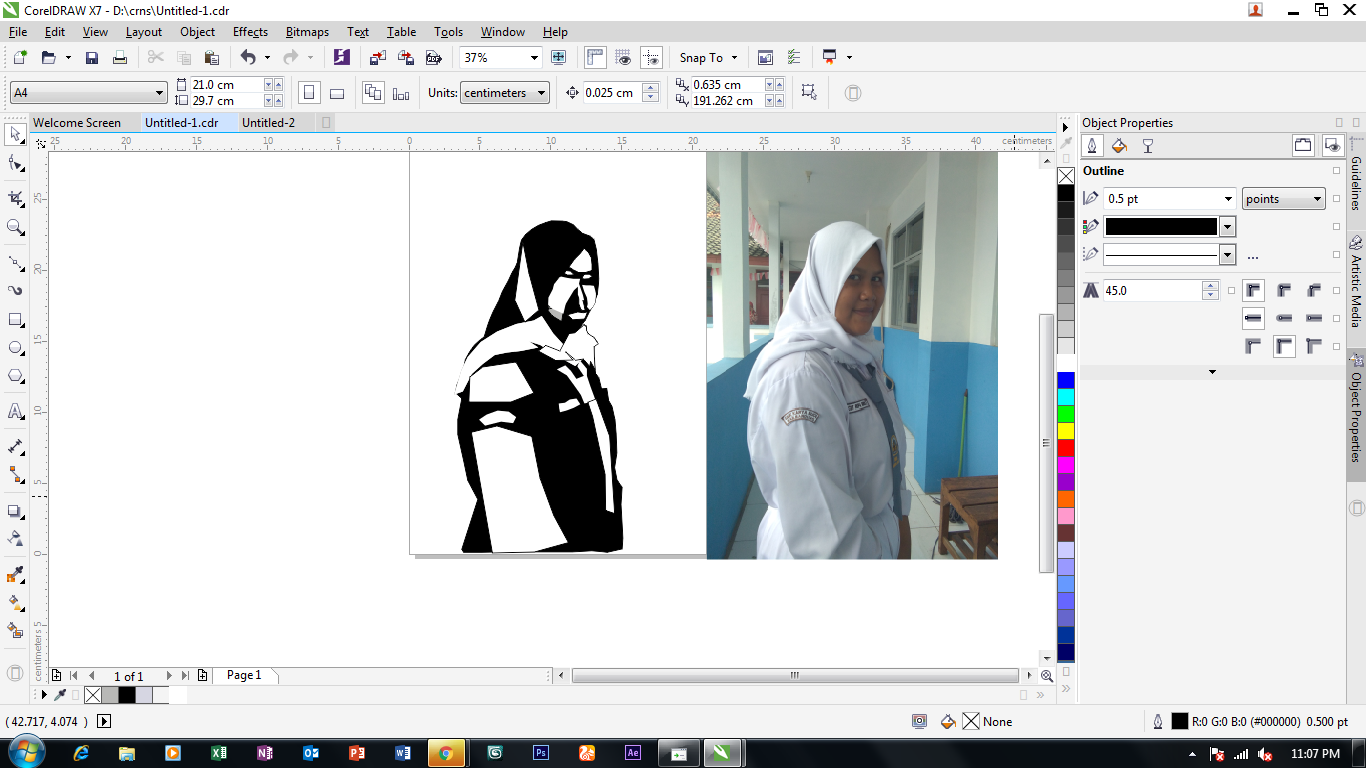
Task: Select the Drop Shadow tool
Action: 15,511
